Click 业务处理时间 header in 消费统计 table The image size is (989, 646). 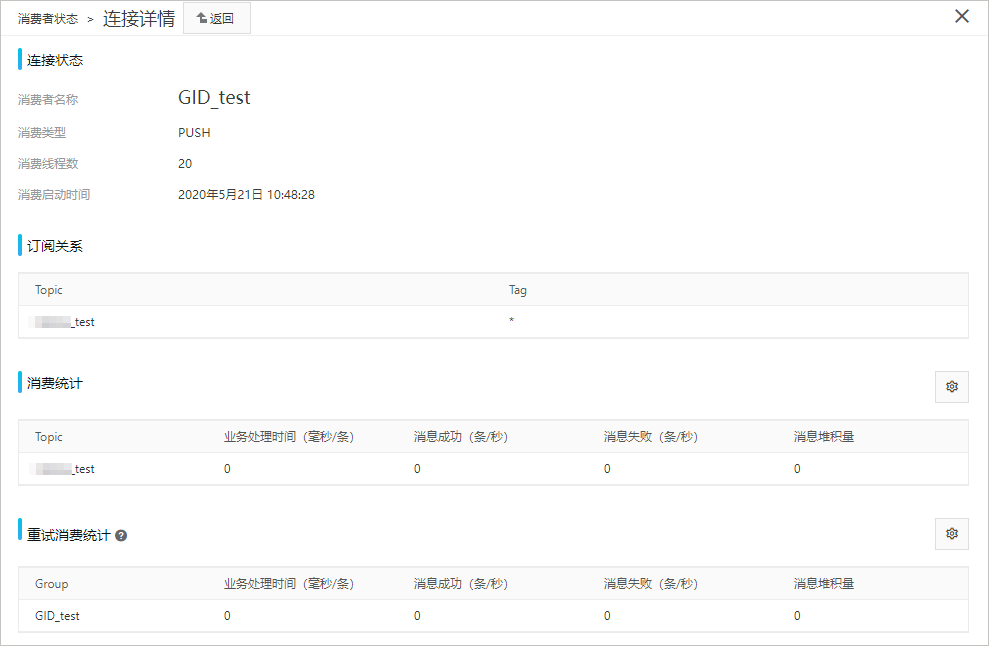pyautogui.click(x=289, y=437)
